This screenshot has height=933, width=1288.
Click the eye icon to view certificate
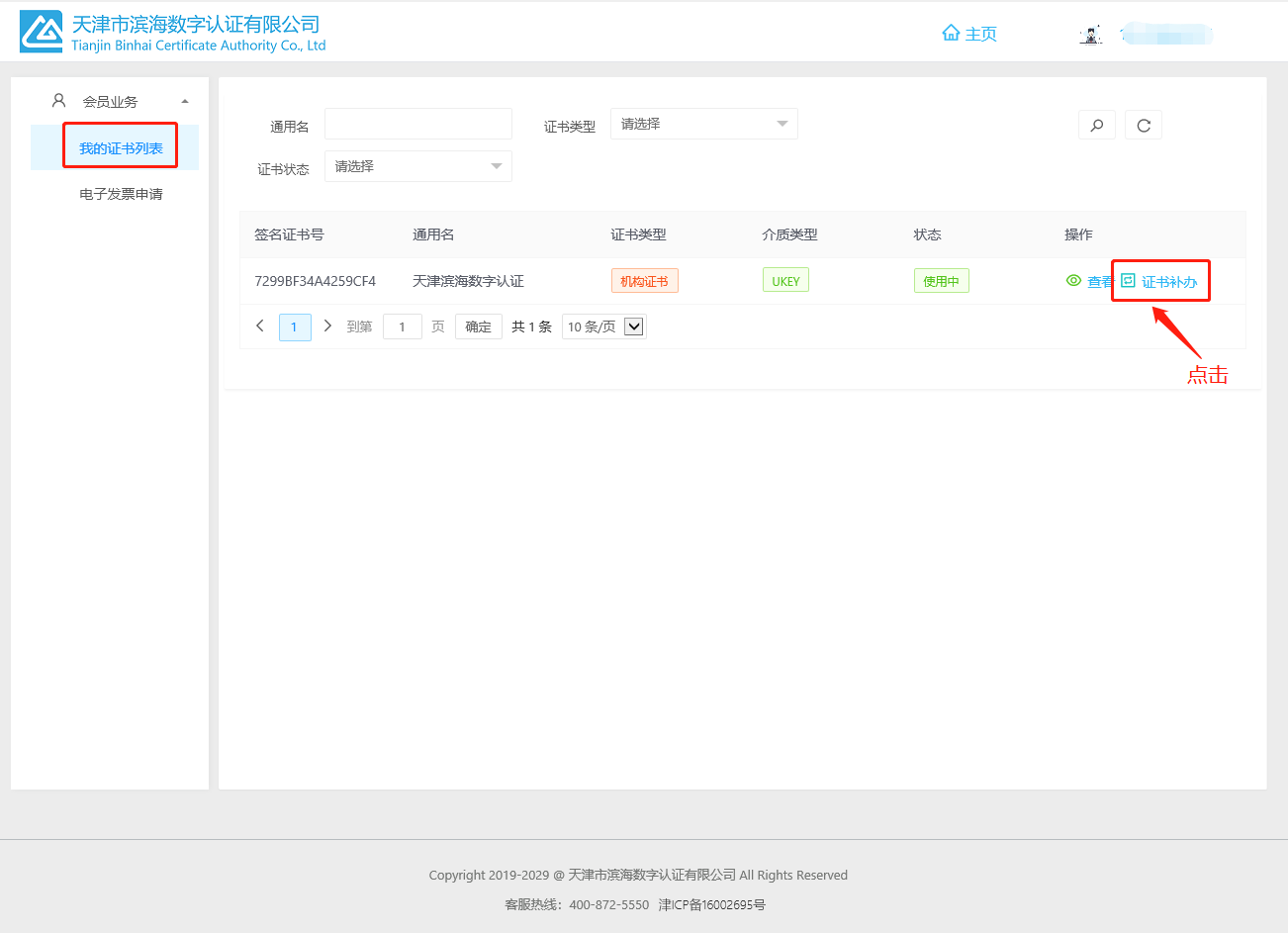tap(1073, 281)
